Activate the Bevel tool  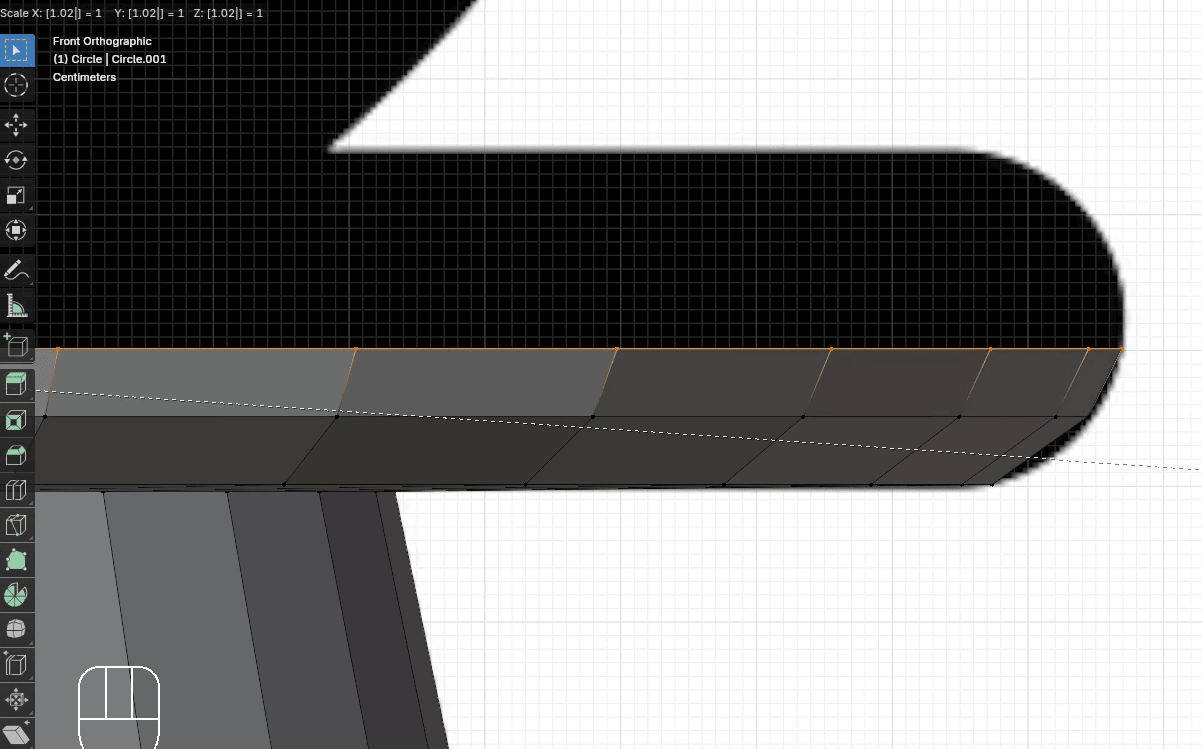pos(16,455)
